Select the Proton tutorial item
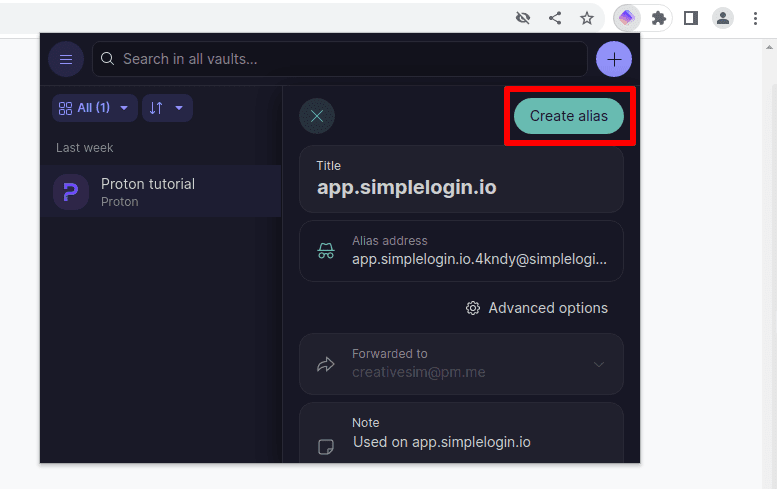Image resolution: width=777 pixels, height=489 pixels. [161, 192]
